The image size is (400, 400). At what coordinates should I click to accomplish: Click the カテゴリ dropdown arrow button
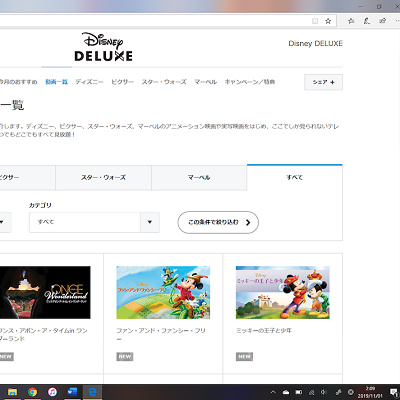click(x=150, y=222)
